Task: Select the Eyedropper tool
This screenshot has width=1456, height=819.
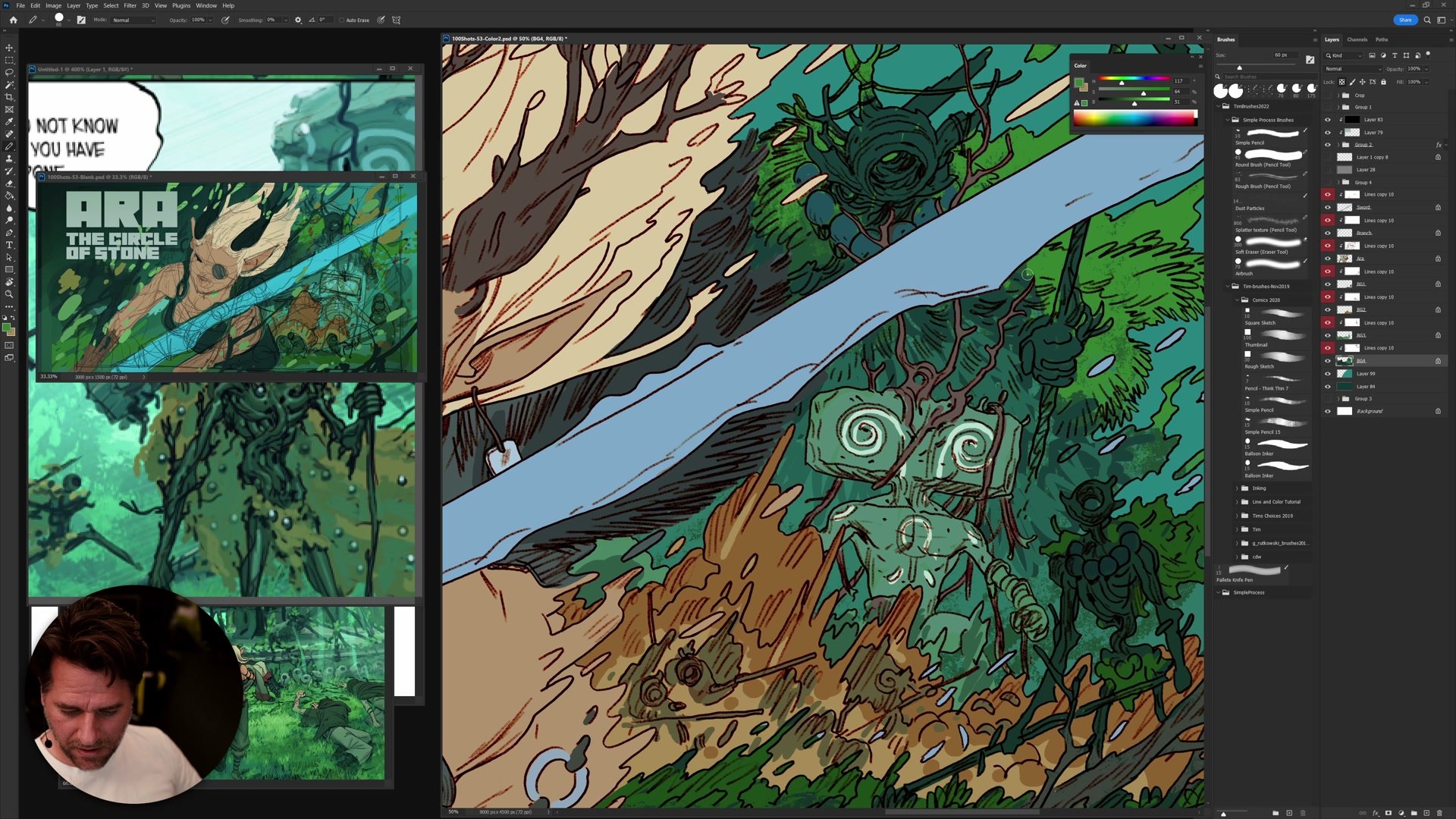Action: pos(9,121)
